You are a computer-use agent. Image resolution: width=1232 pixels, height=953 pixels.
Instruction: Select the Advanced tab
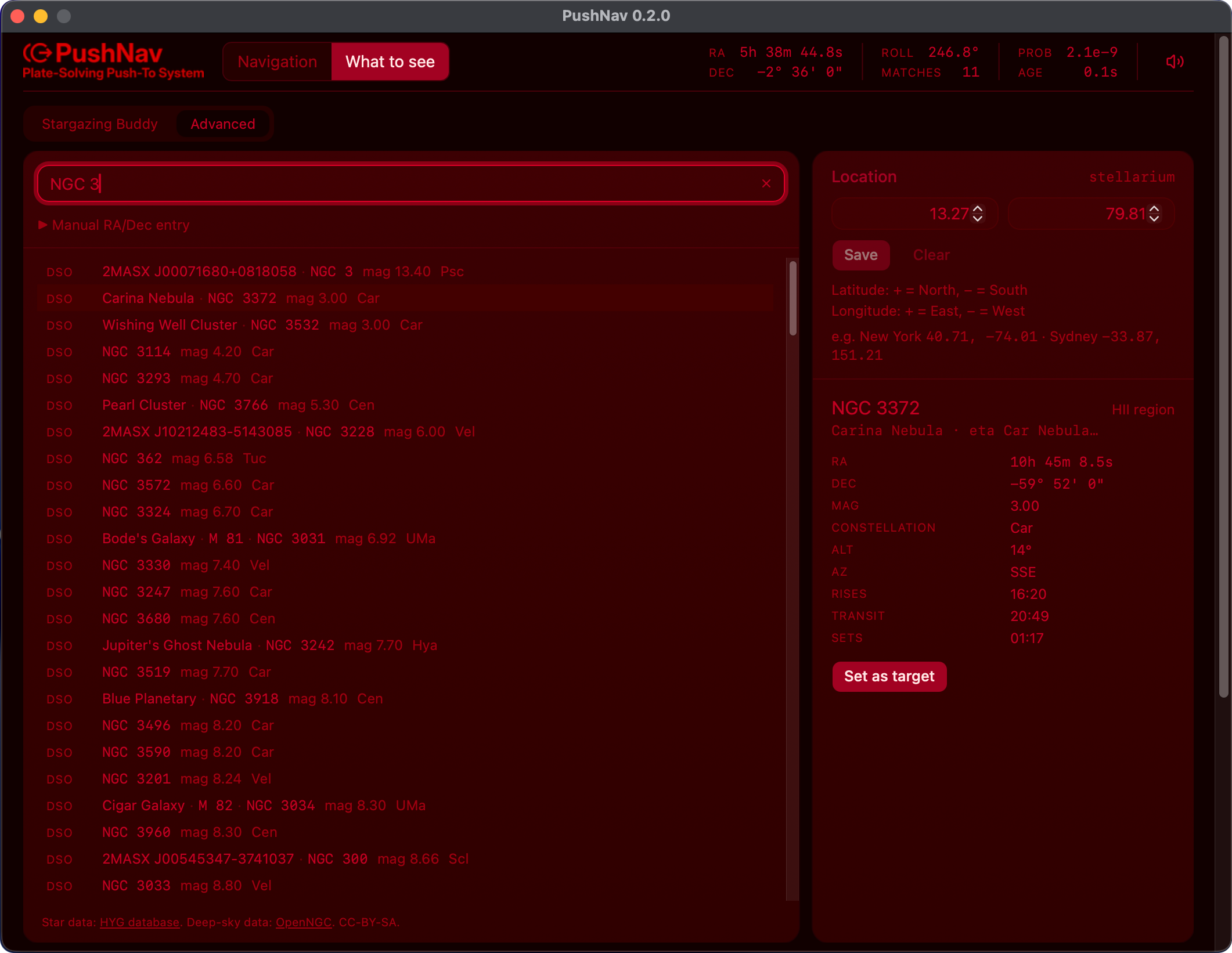click(x=223, y=124)
